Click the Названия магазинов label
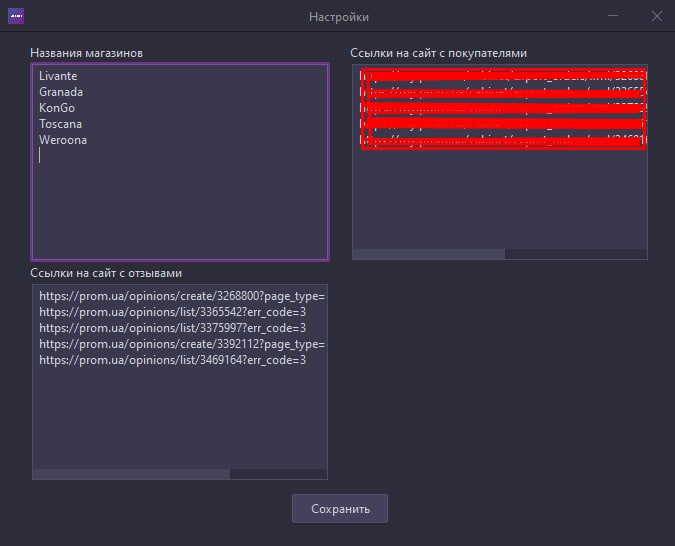 (87, 53)
